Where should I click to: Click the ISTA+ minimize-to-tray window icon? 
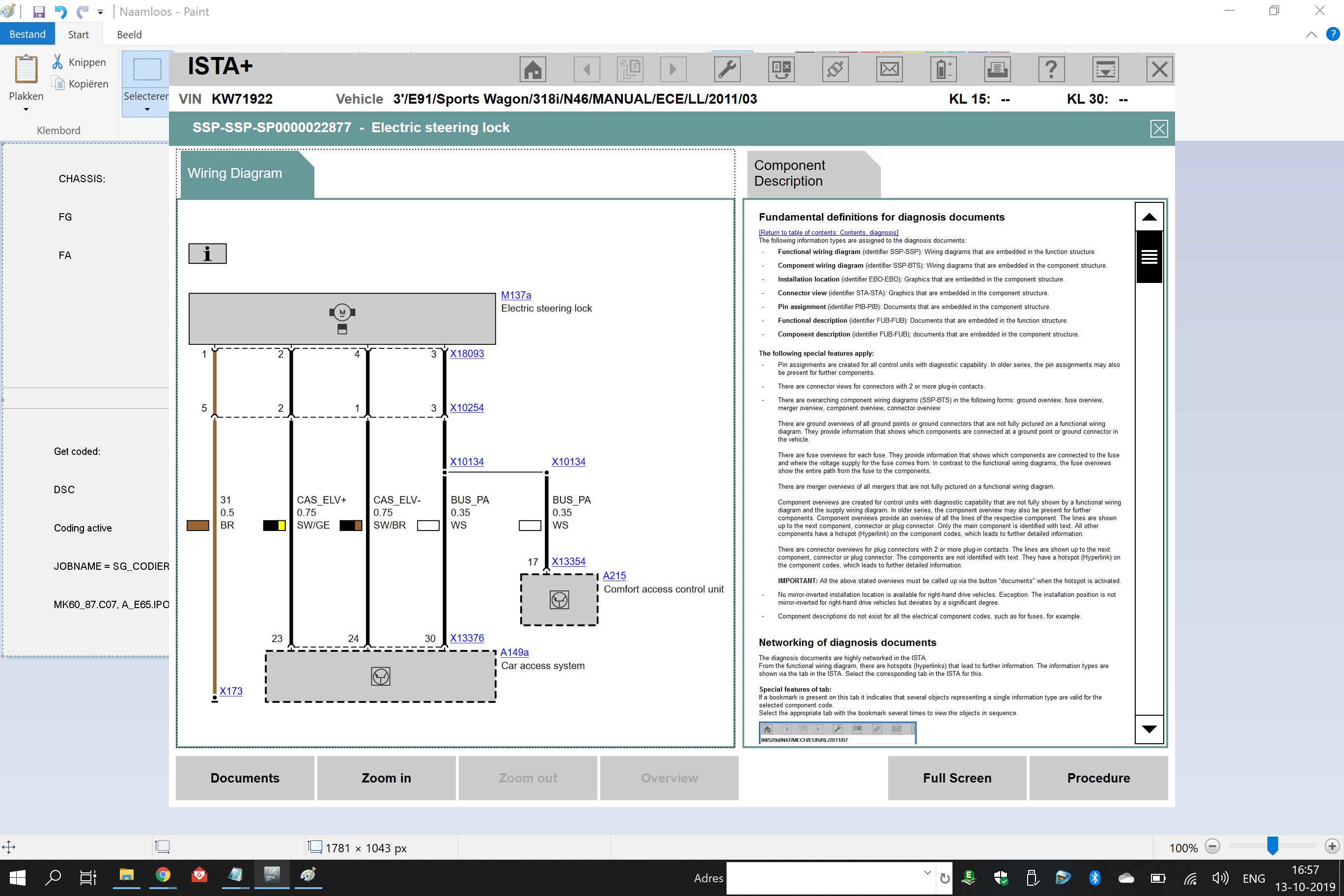(1105, 70)
